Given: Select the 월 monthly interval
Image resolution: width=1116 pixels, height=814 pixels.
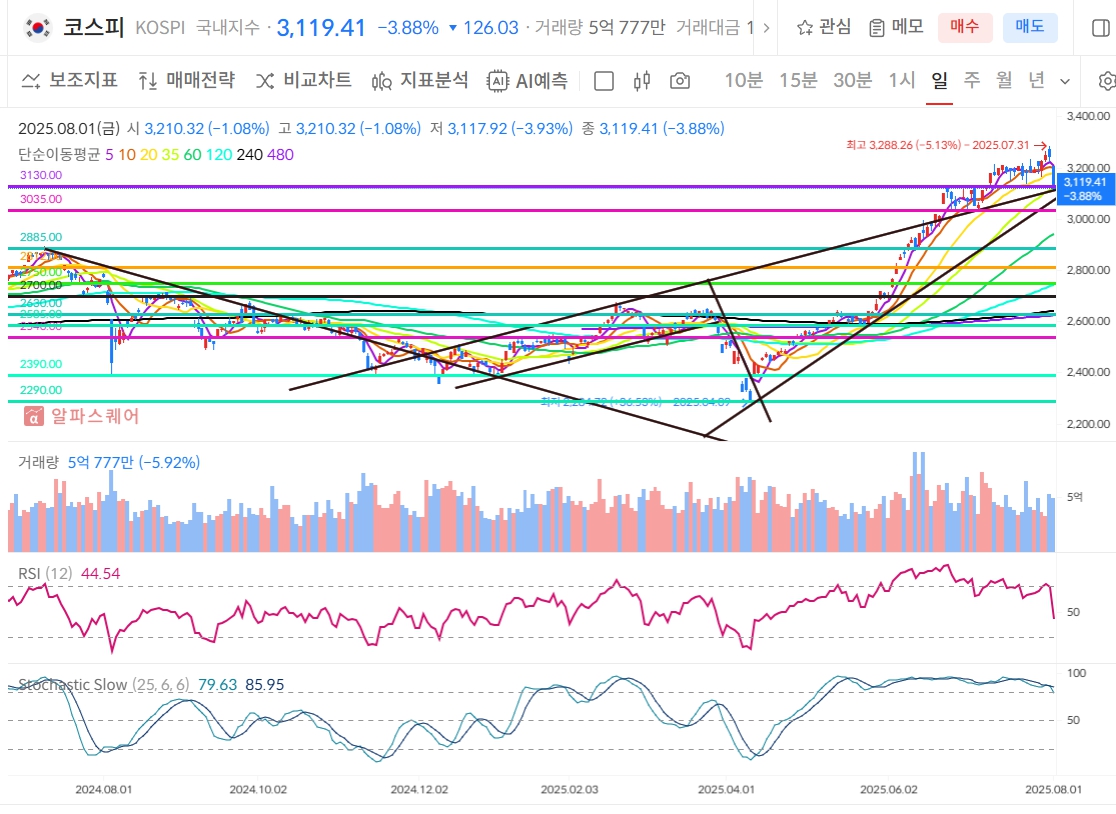Looking at the screenshot, I should (x=1004, y=80).
